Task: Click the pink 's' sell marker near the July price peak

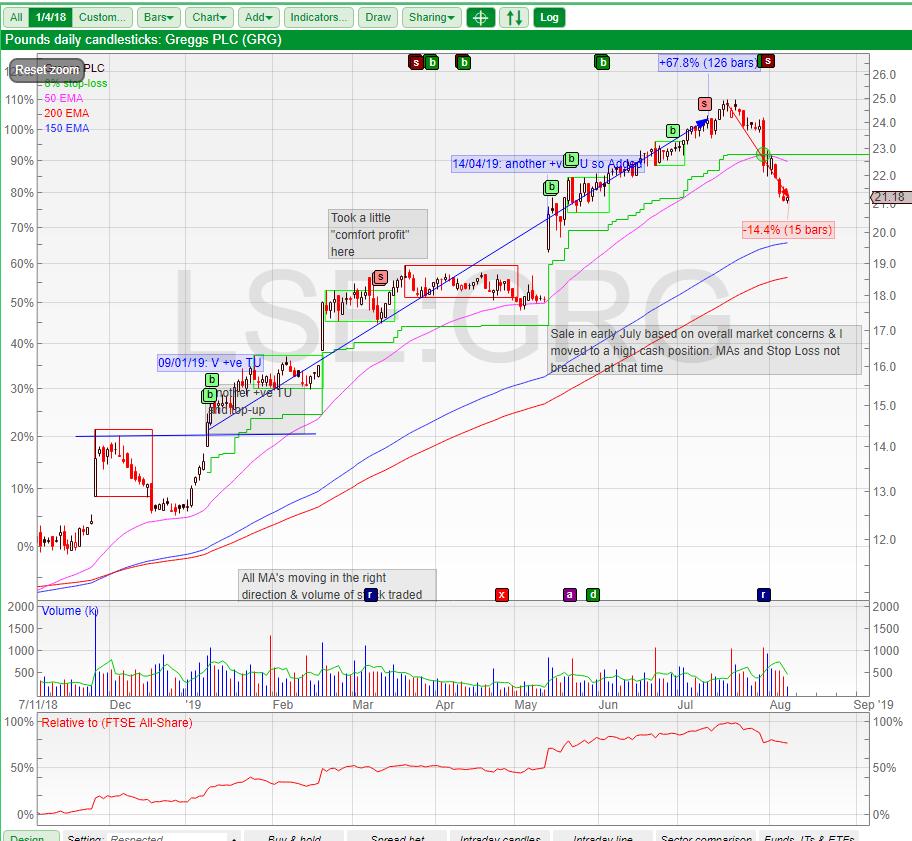Action: [704, 104]
